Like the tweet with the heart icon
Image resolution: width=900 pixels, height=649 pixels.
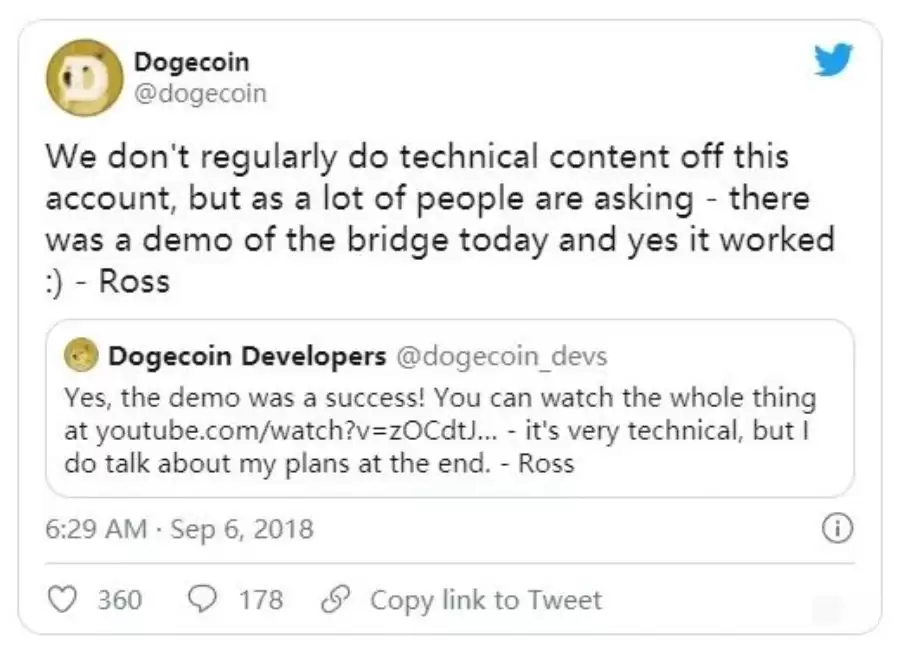[x=63, y=600]
